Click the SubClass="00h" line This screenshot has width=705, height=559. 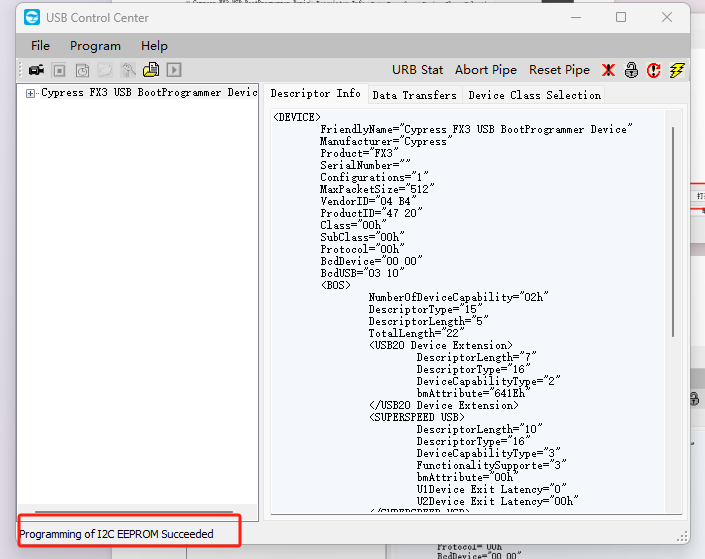(x=362, y=237)
